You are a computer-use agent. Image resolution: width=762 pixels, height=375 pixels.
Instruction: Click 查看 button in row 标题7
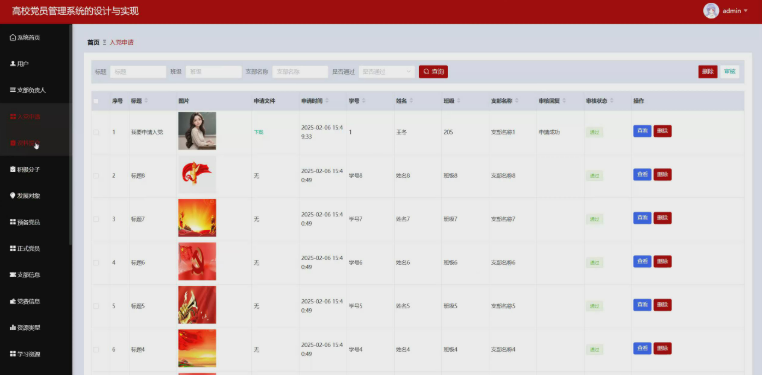642,218
